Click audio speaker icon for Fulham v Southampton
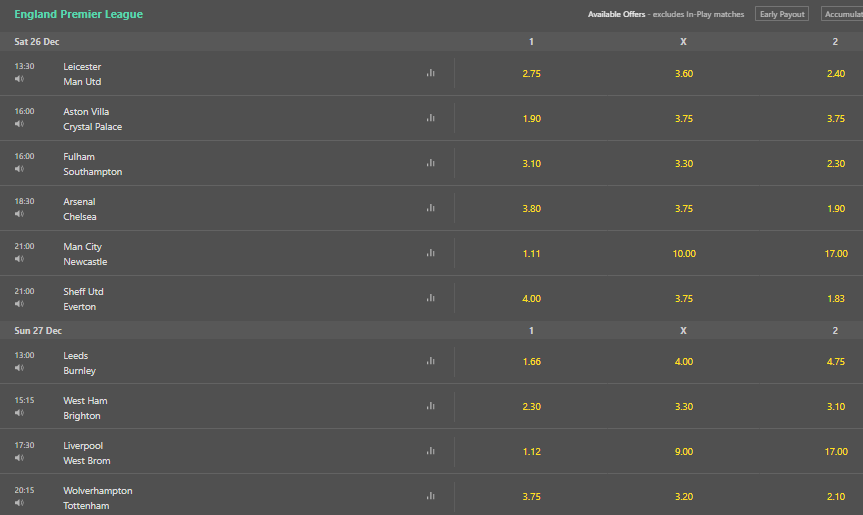Viewport: 863px width, 515px height. point(19,169)
